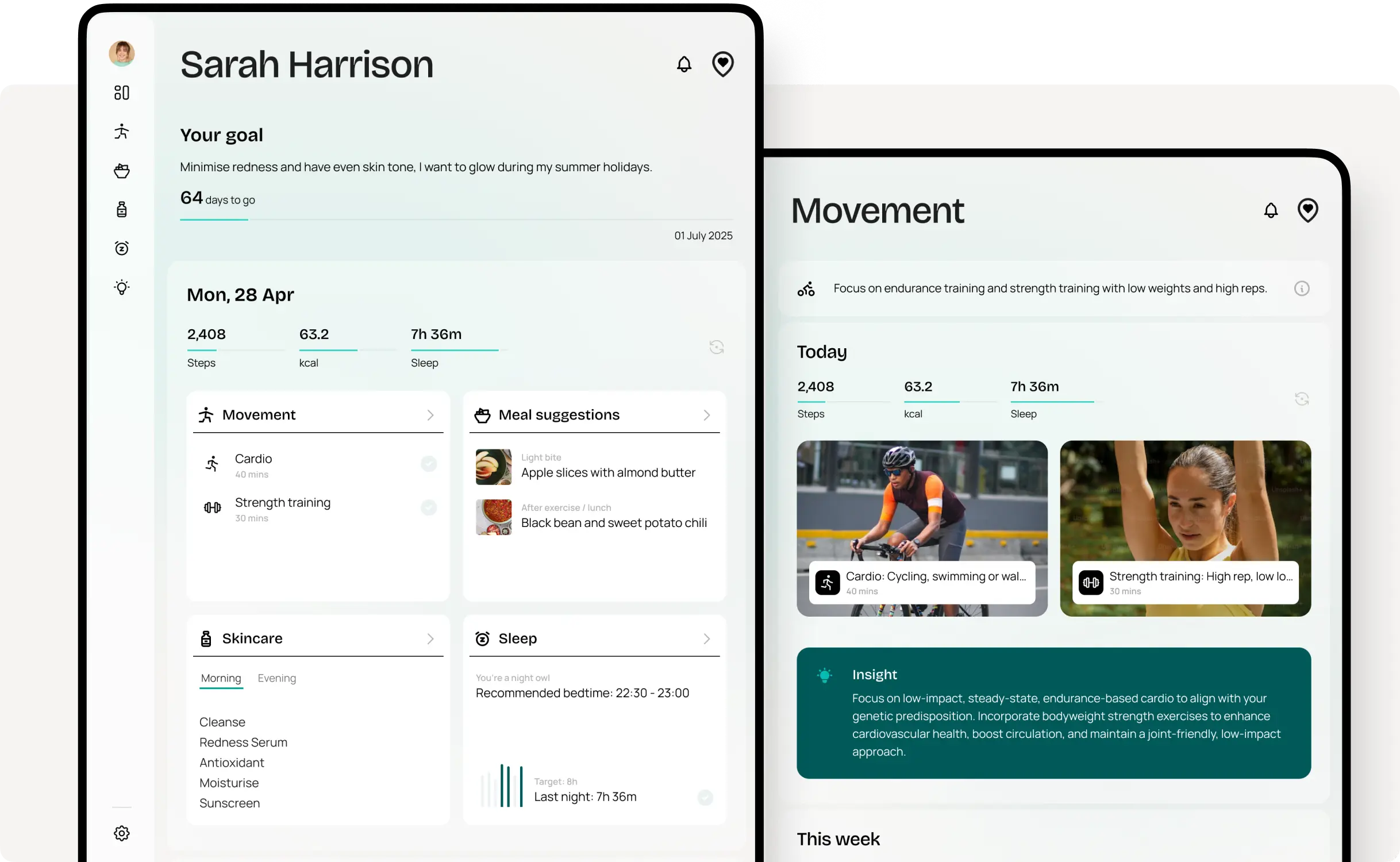Click 7h 36m value on Mon, 28 Apr
The height and width of the screenshot is (862, 1400).
pos(436,334)
